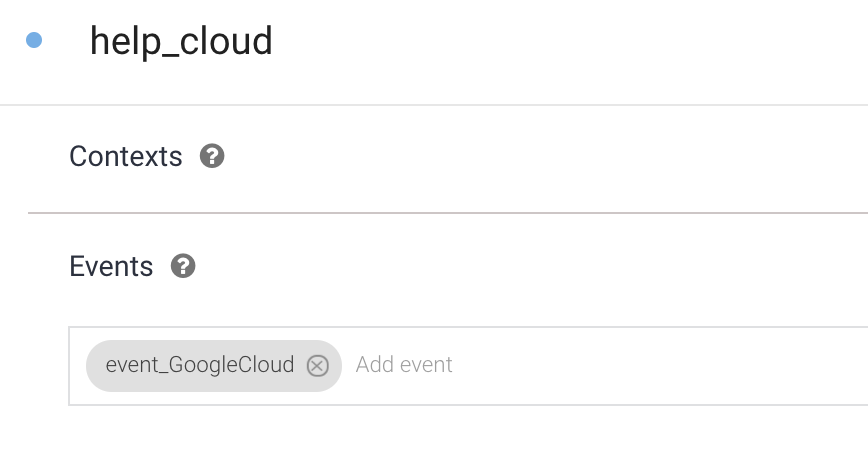Click the Events heading text
The image size is (868, 460).
coord(111,267)
